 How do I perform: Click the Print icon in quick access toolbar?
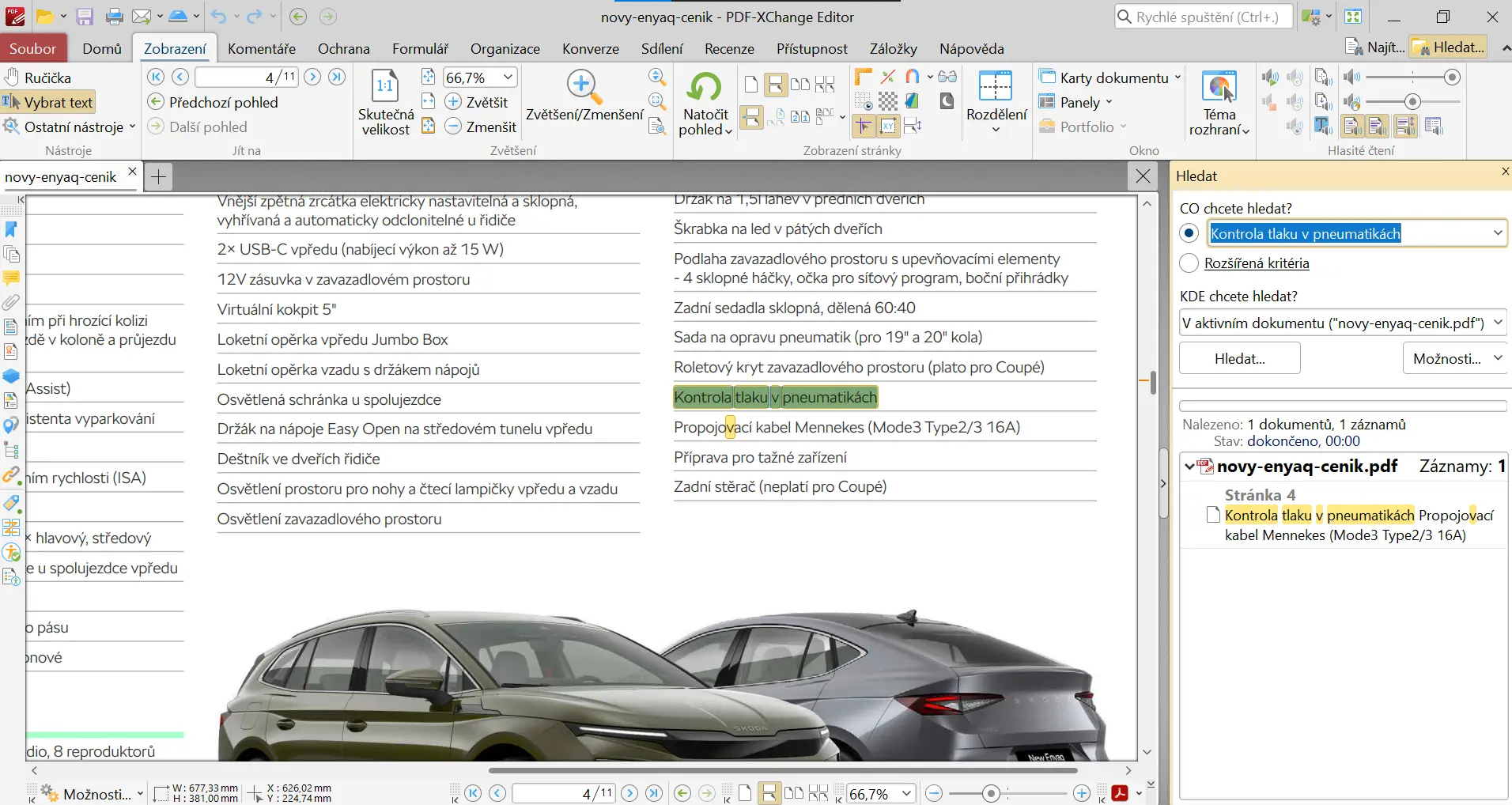(x=115, y=17)
